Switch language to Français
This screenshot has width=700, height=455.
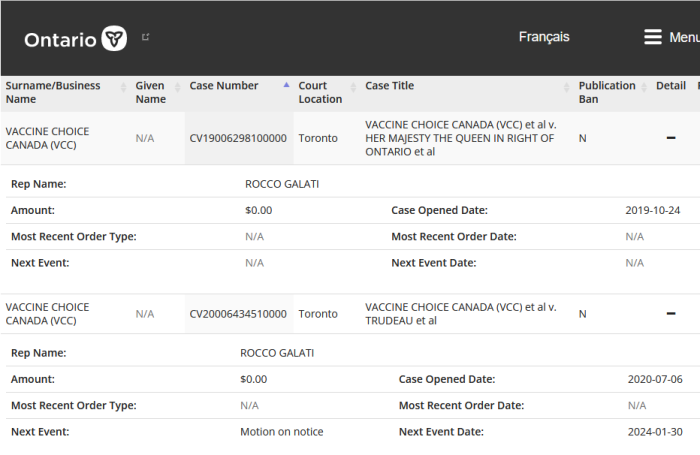(x=544, y=37)
